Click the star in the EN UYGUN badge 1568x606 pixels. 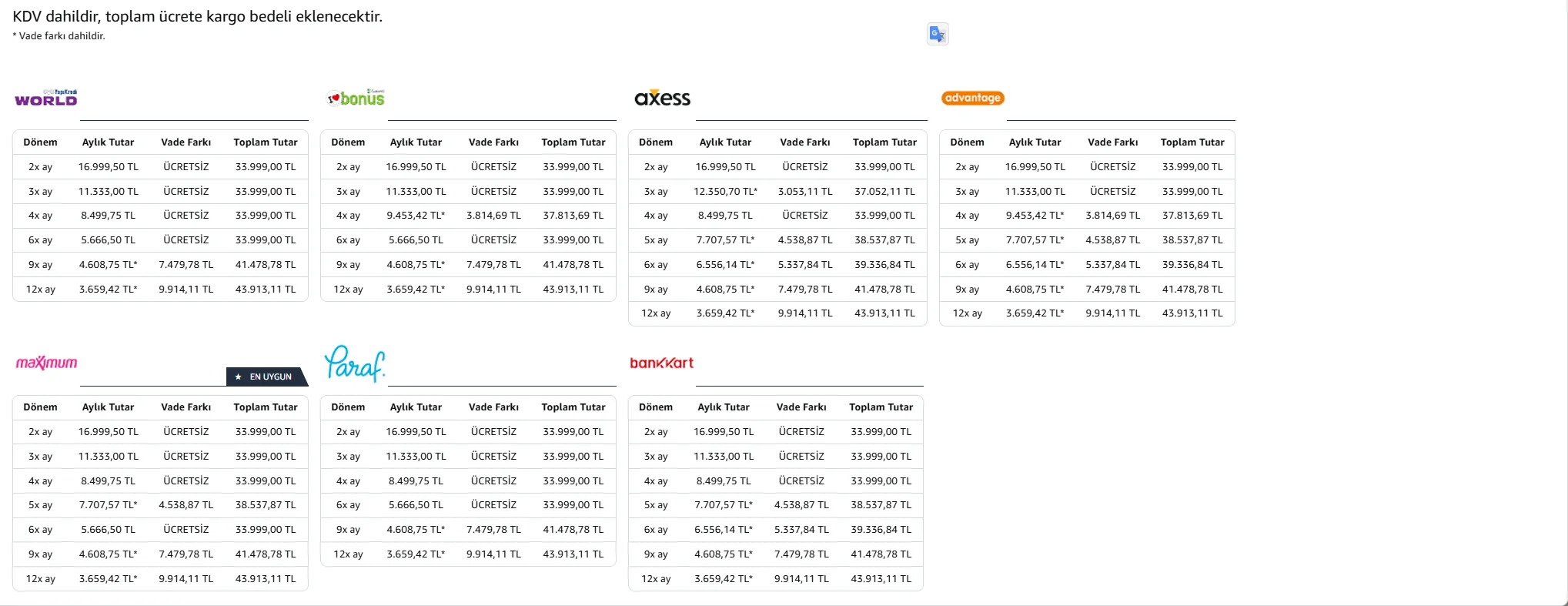coord(239,377)
